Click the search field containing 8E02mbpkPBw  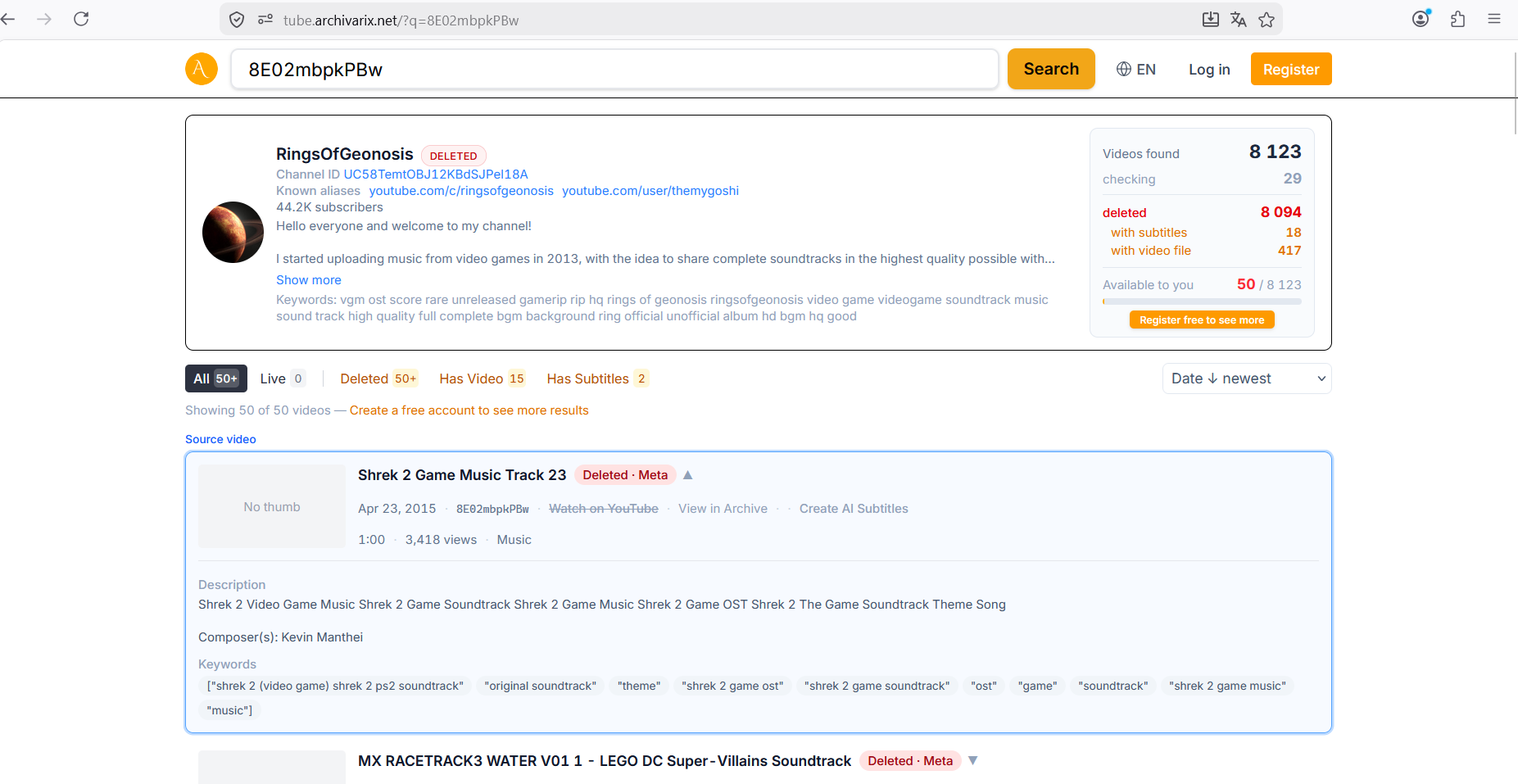(614, 69)
